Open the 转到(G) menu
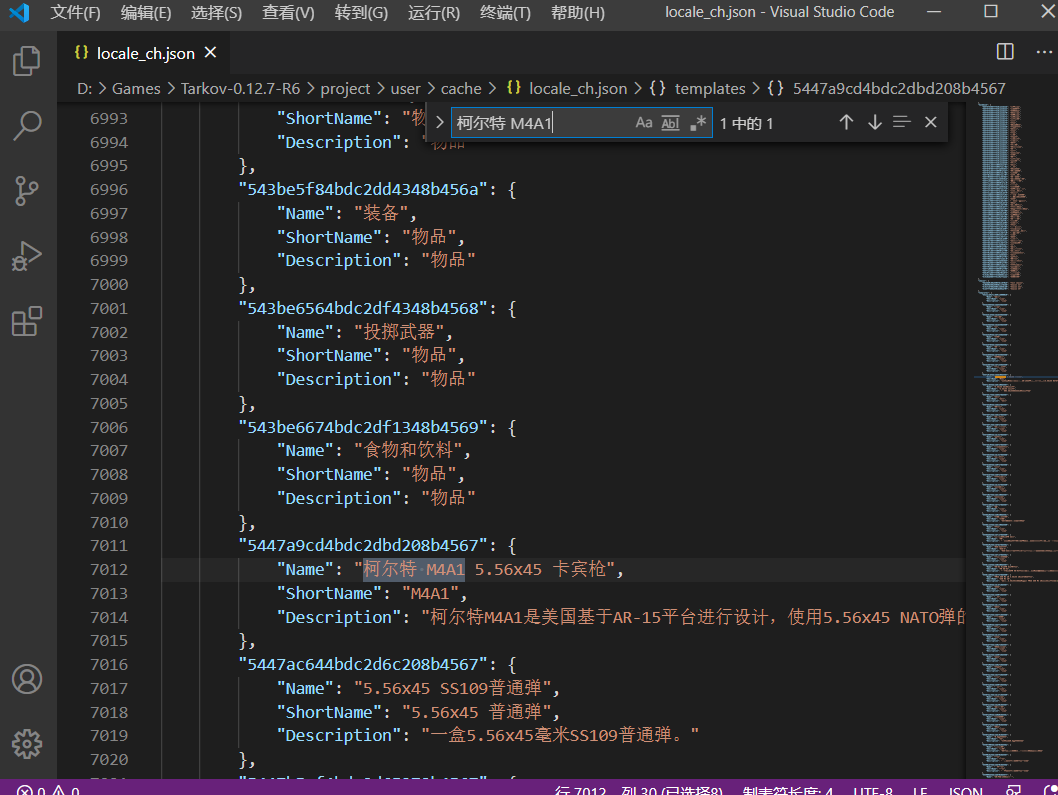Image resolution: width=1058 pixels, height=795 pixels. click(x=361, y=12)
